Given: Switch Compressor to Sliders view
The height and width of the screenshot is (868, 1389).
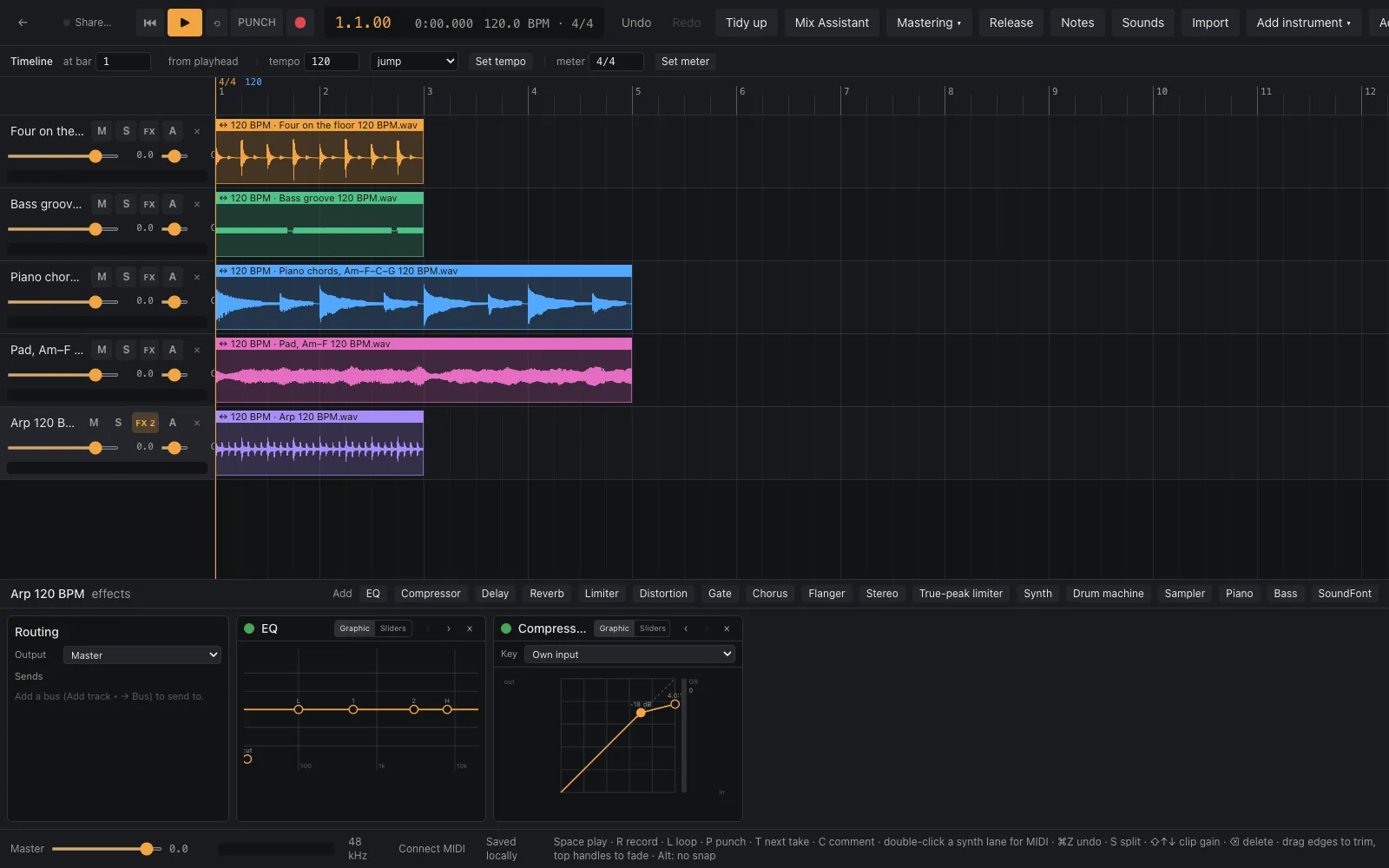Looking at the screenshot, I should tap(653, 628).
